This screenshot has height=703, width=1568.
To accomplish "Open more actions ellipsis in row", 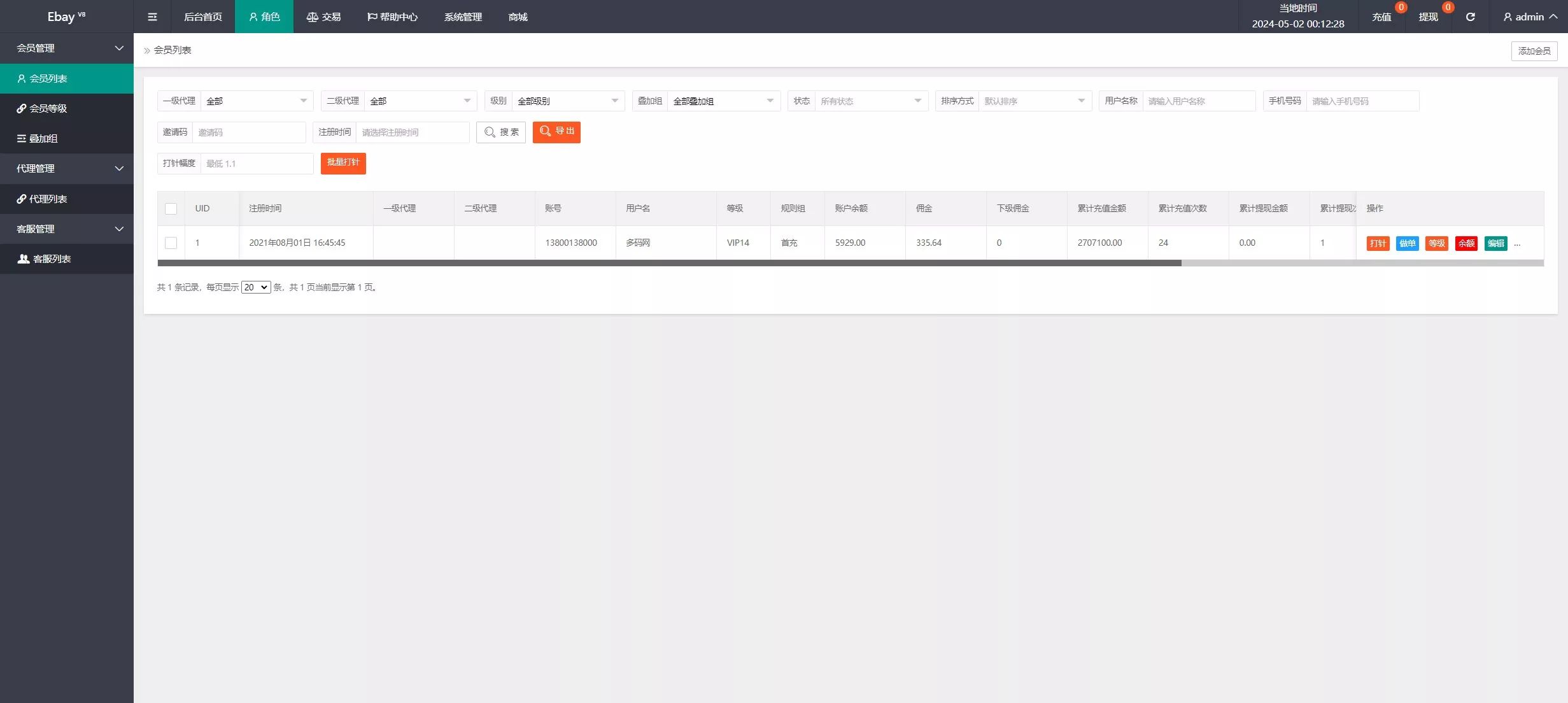I will point(1518,243).
